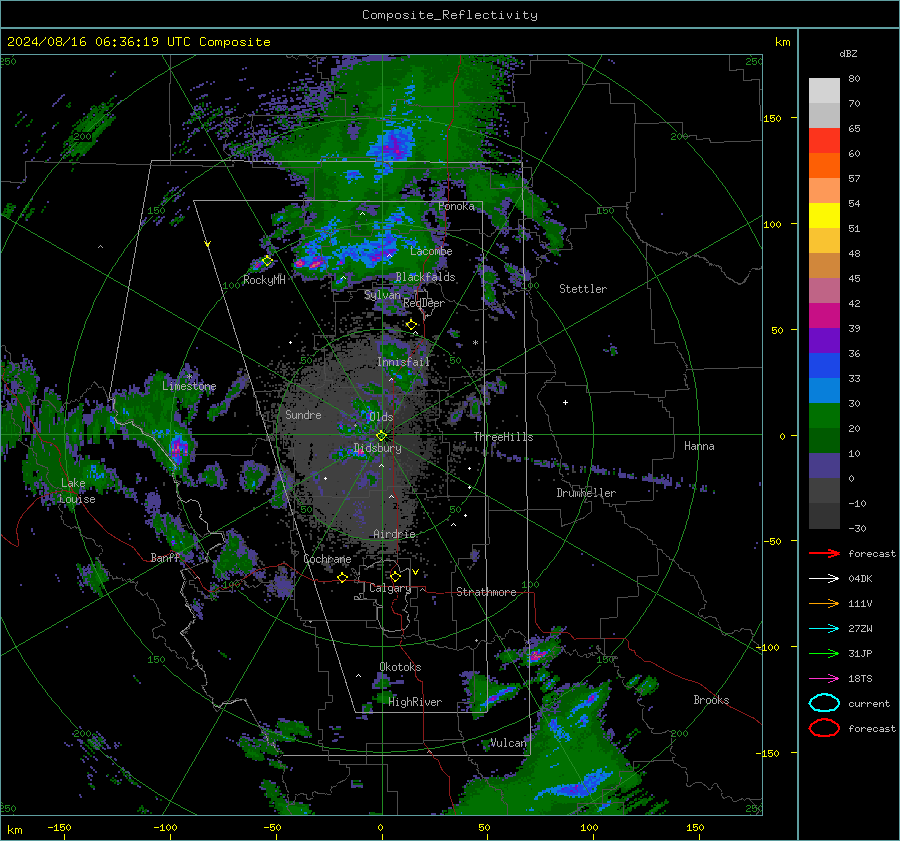Click the Stettler town label
Screen dimensions: 900x841
click(x=583, y=289)
